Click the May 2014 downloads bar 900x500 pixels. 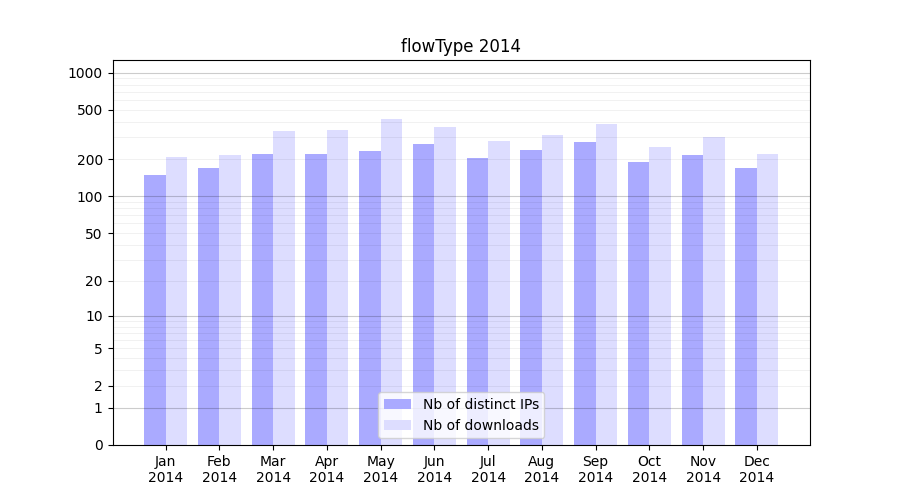[x=391, y=282]
